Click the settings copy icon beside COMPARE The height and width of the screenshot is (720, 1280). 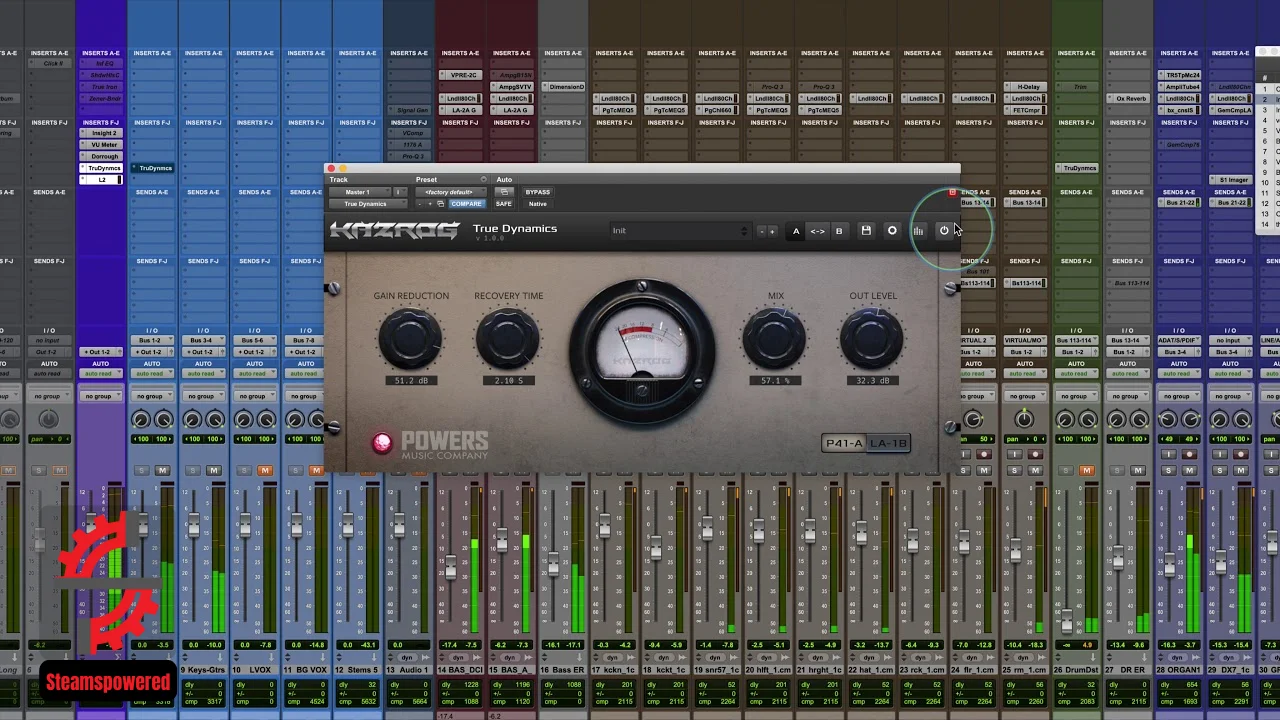[x=440, y=204]
